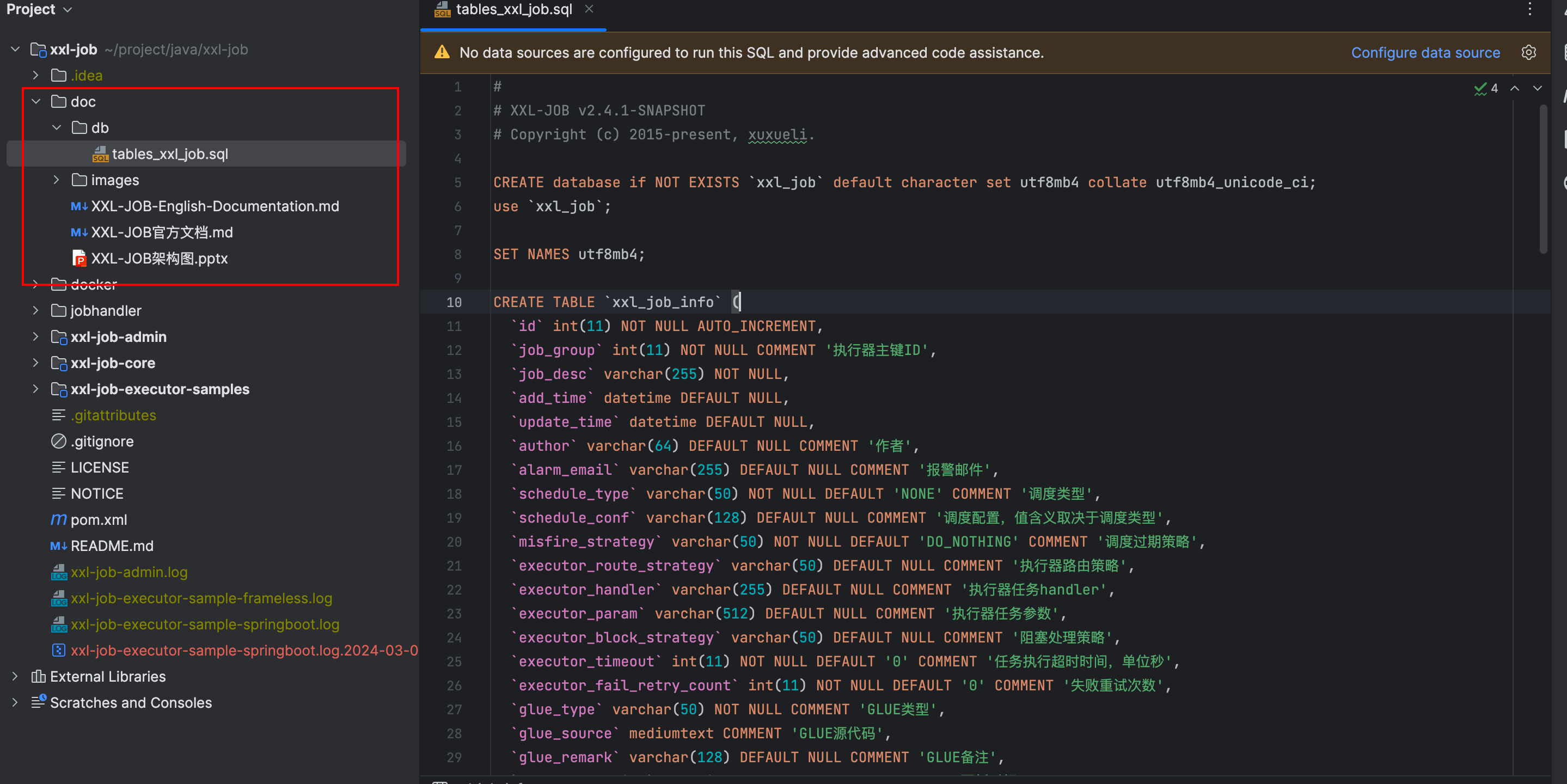Click the Scratches and Consoles icon

pyautogui.click(x=38, y=702)
